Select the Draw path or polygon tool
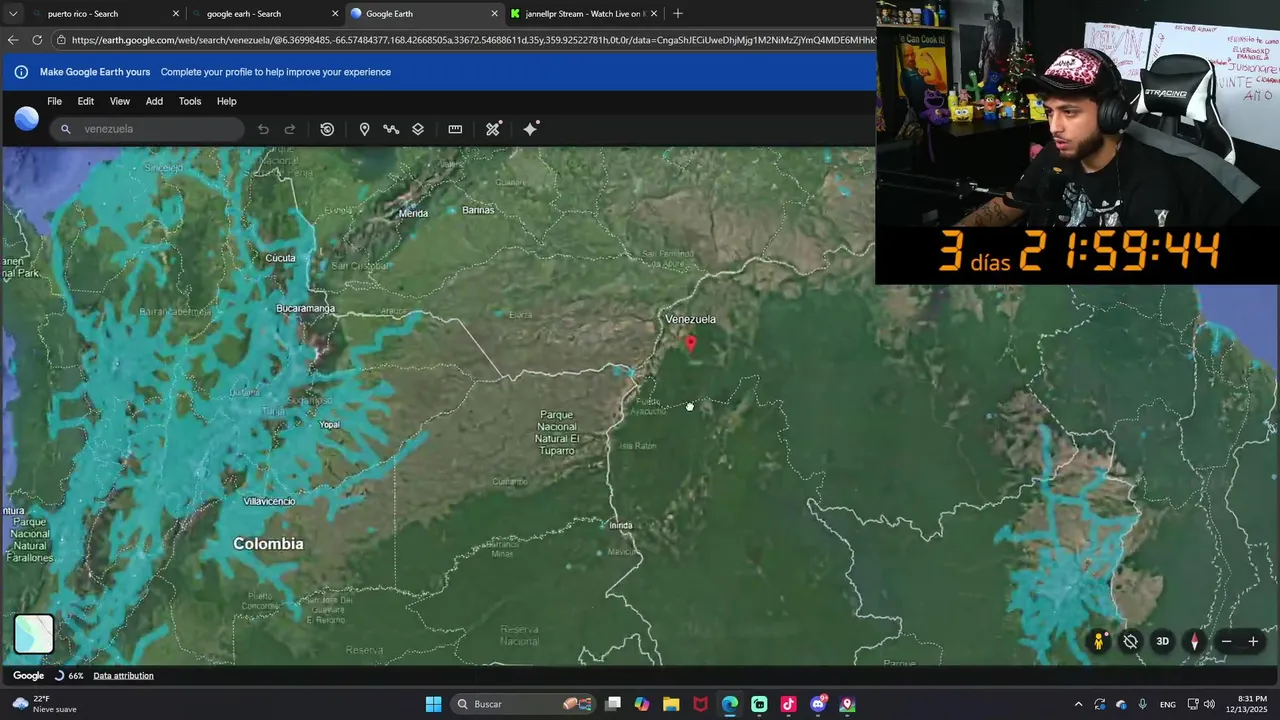The height and width of the screenshot is (720, 1280). [391, 129]
